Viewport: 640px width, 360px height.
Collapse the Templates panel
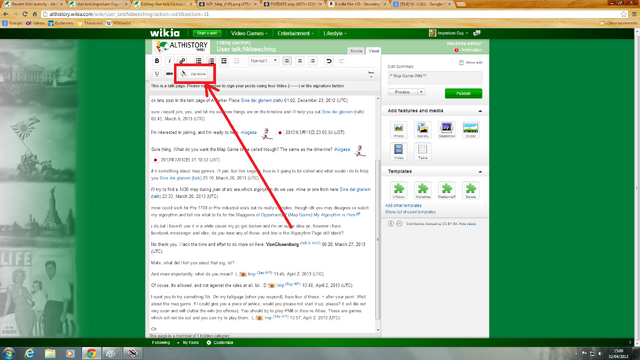[480, 172]
